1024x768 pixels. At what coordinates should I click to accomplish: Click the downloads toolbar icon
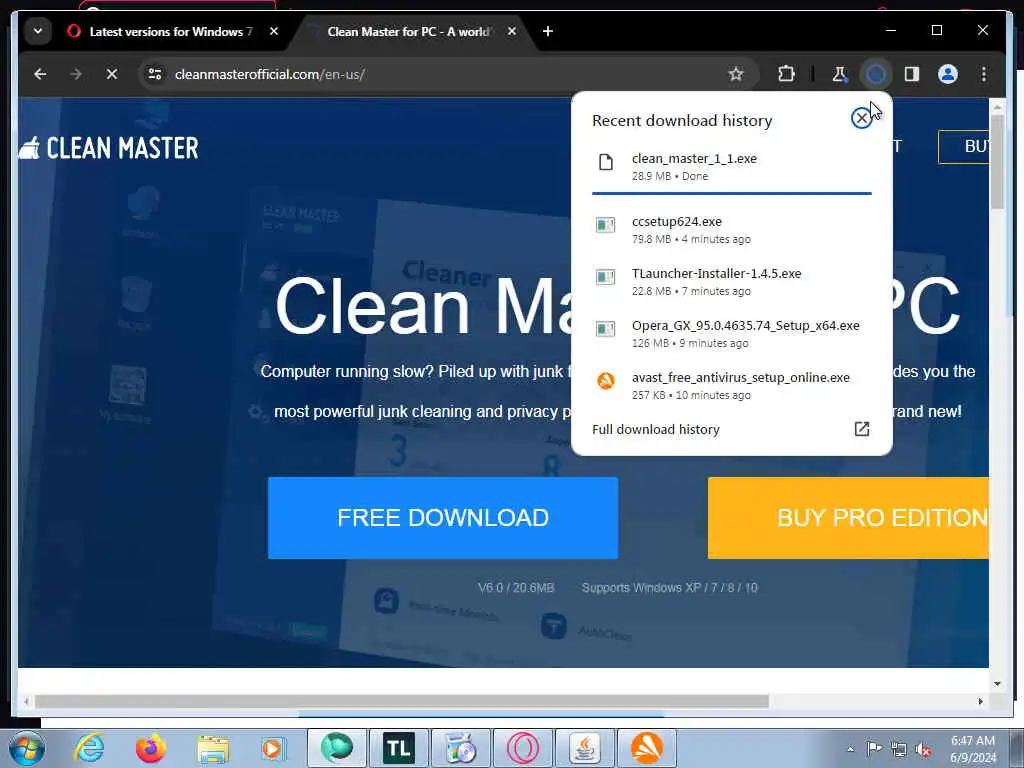pos(876,74)
